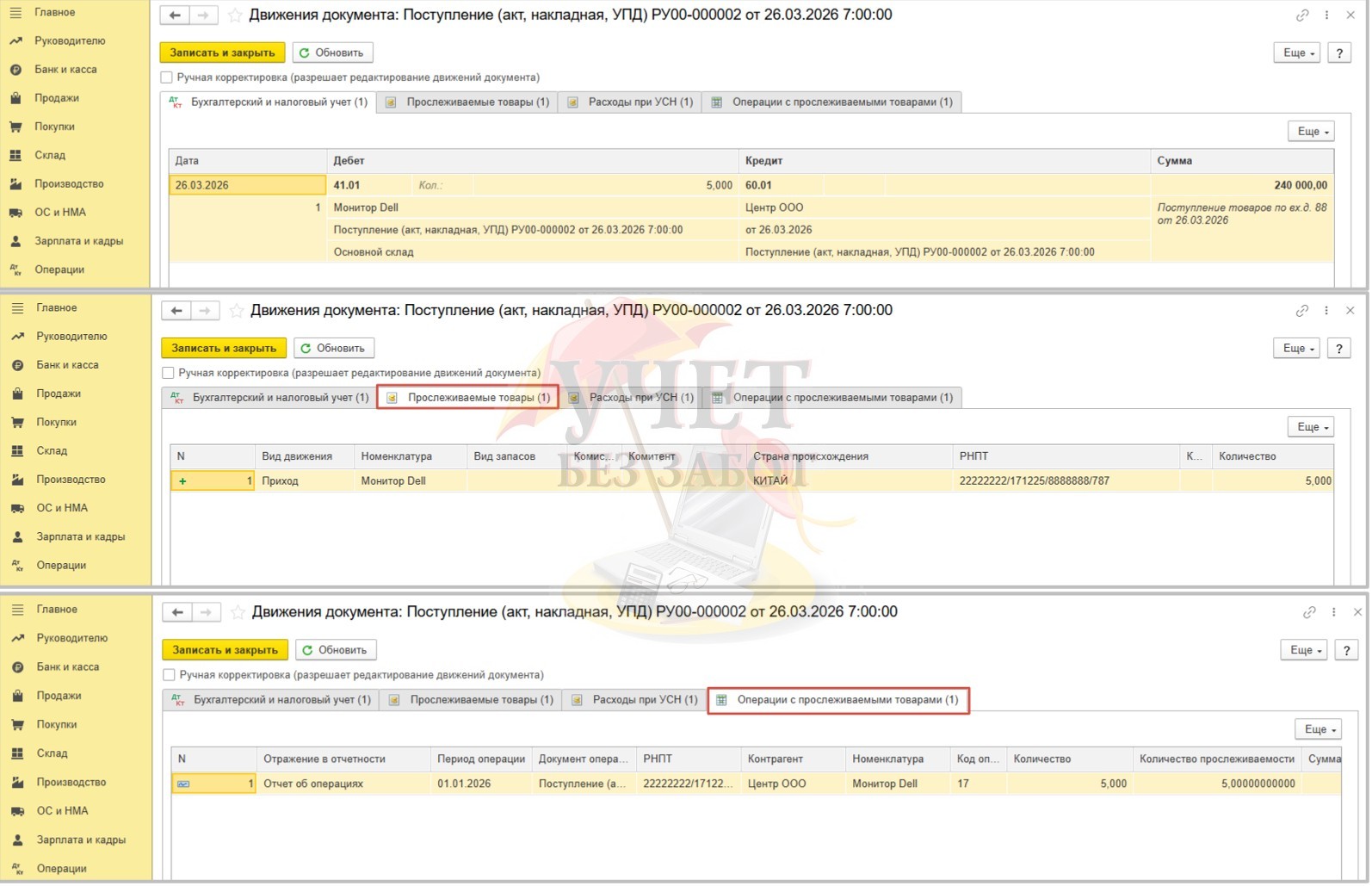Open Склад section in middle window sidebar
Image resolution: width=1372 pixels, height=886 pixels.
click(x=52, y=451)
